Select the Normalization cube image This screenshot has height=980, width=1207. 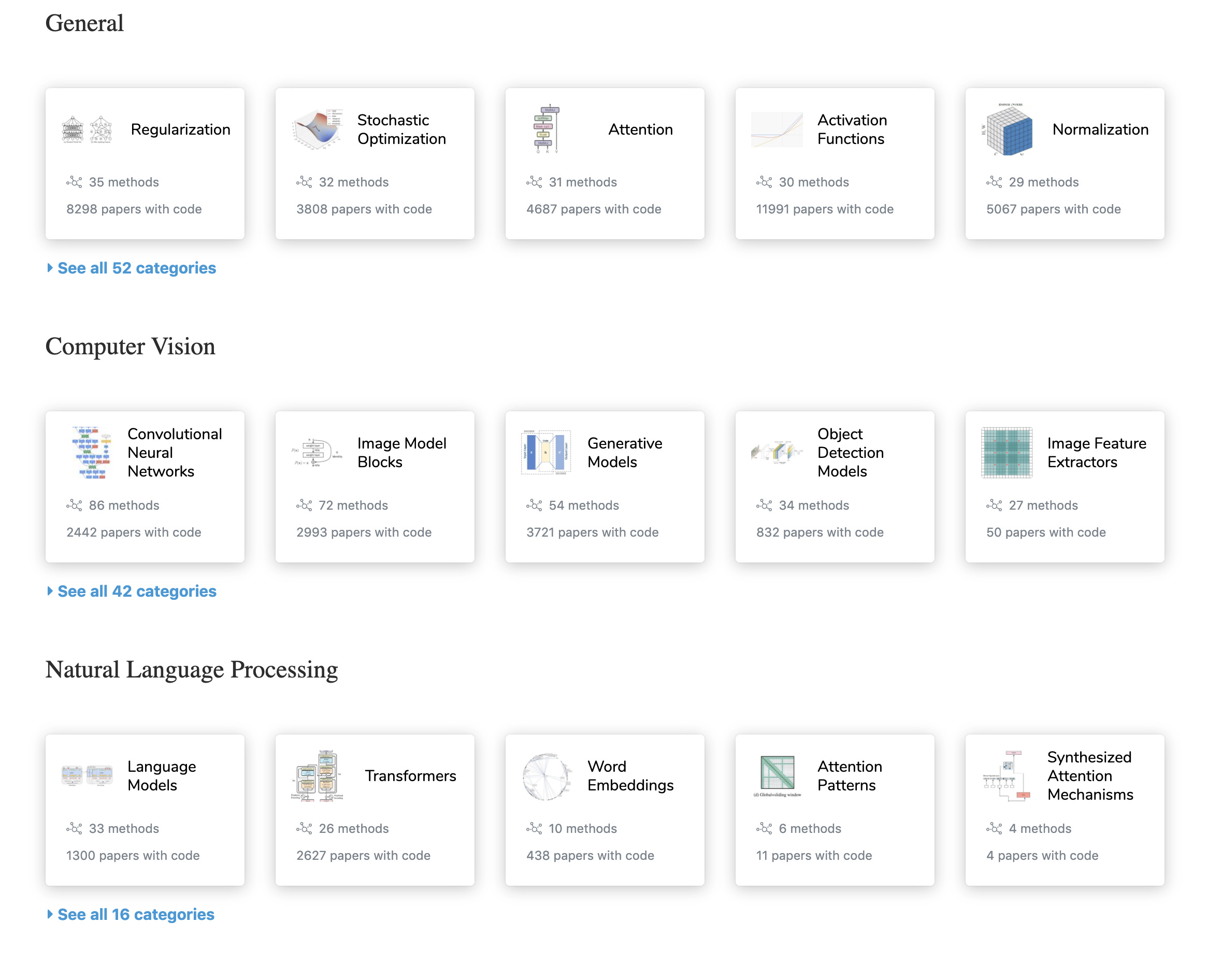pos(1008,129)
